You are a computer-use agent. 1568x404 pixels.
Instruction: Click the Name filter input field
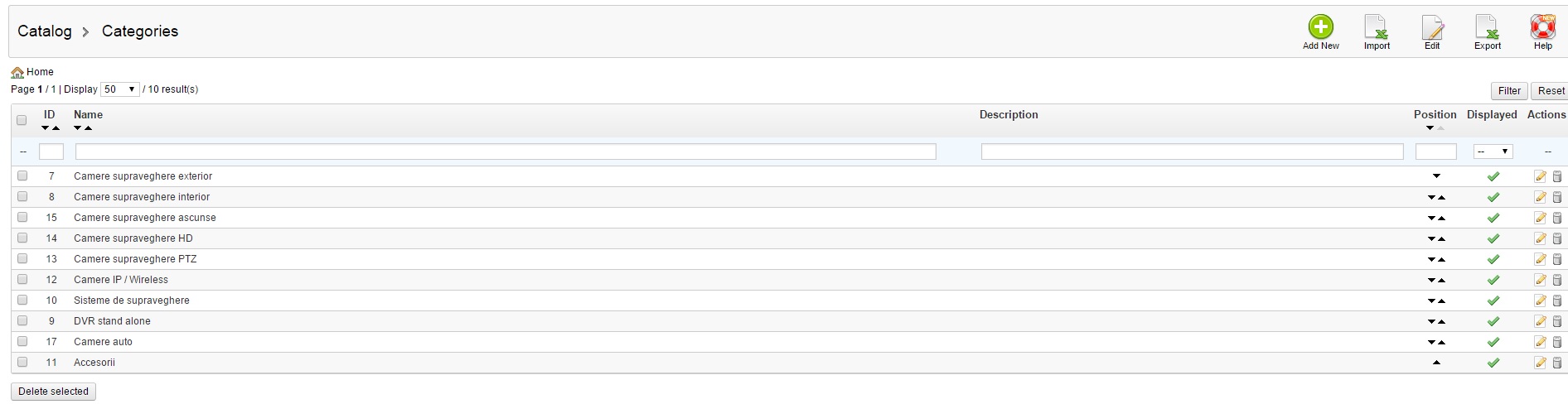click(506, 151)
